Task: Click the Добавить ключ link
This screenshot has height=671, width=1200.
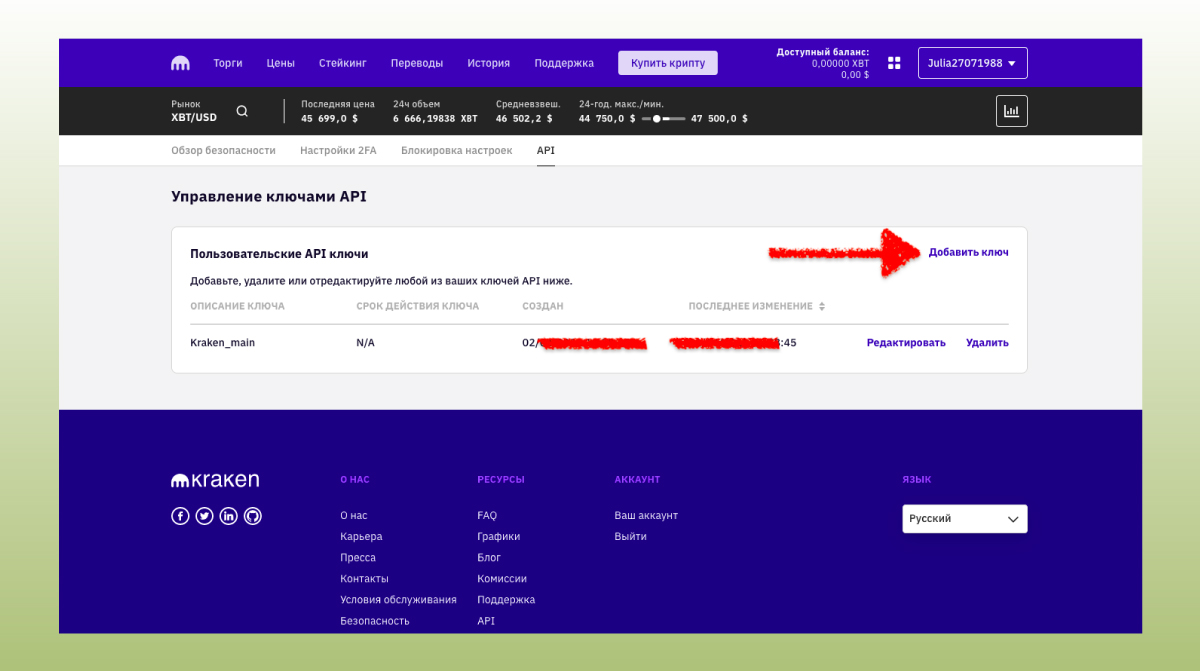Action: coord(968,252)
